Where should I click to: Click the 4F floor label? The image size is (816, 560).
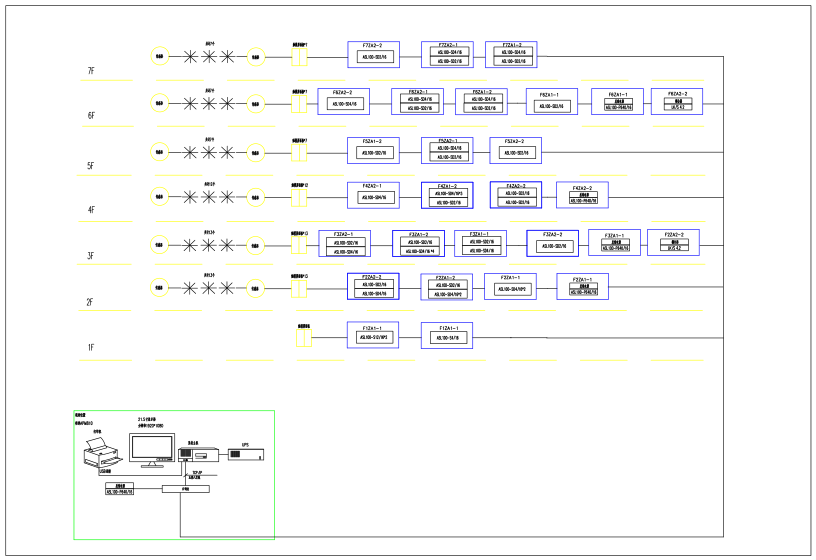click(91, 210)
